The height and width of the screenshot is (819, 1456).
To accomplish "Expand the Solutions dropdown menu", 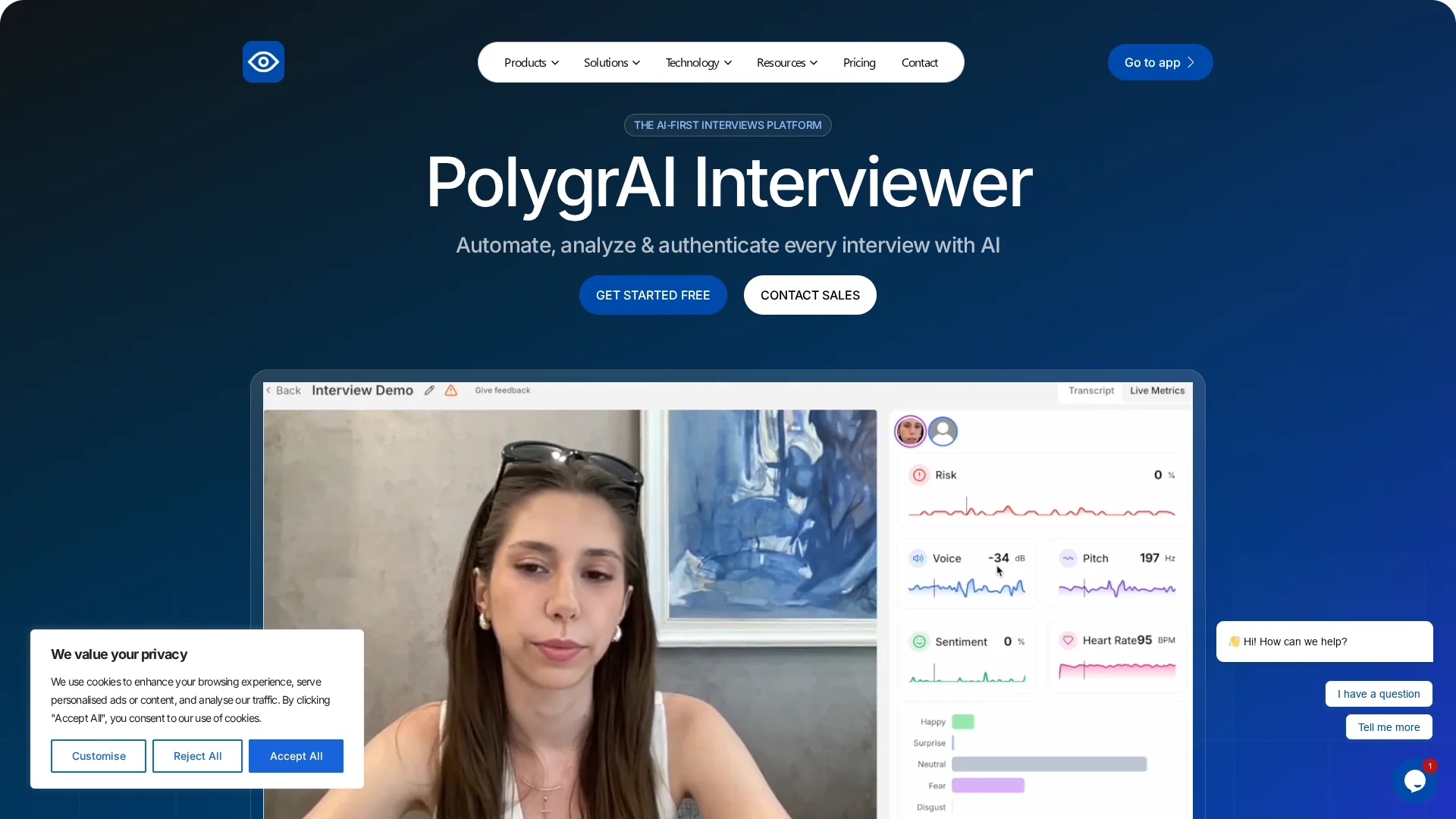I will tap(612, 62).
